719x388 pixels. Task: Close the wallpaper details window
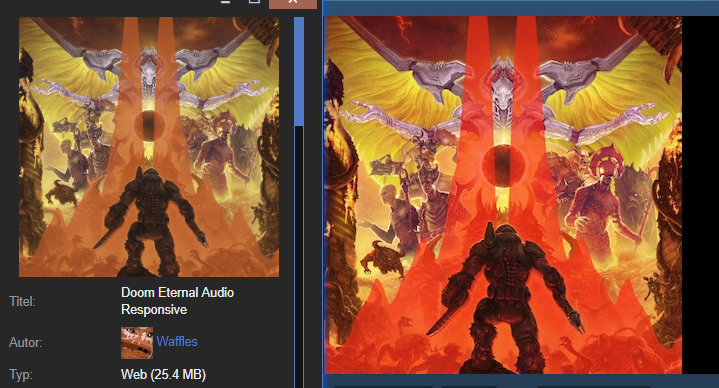tap(293, 3)
